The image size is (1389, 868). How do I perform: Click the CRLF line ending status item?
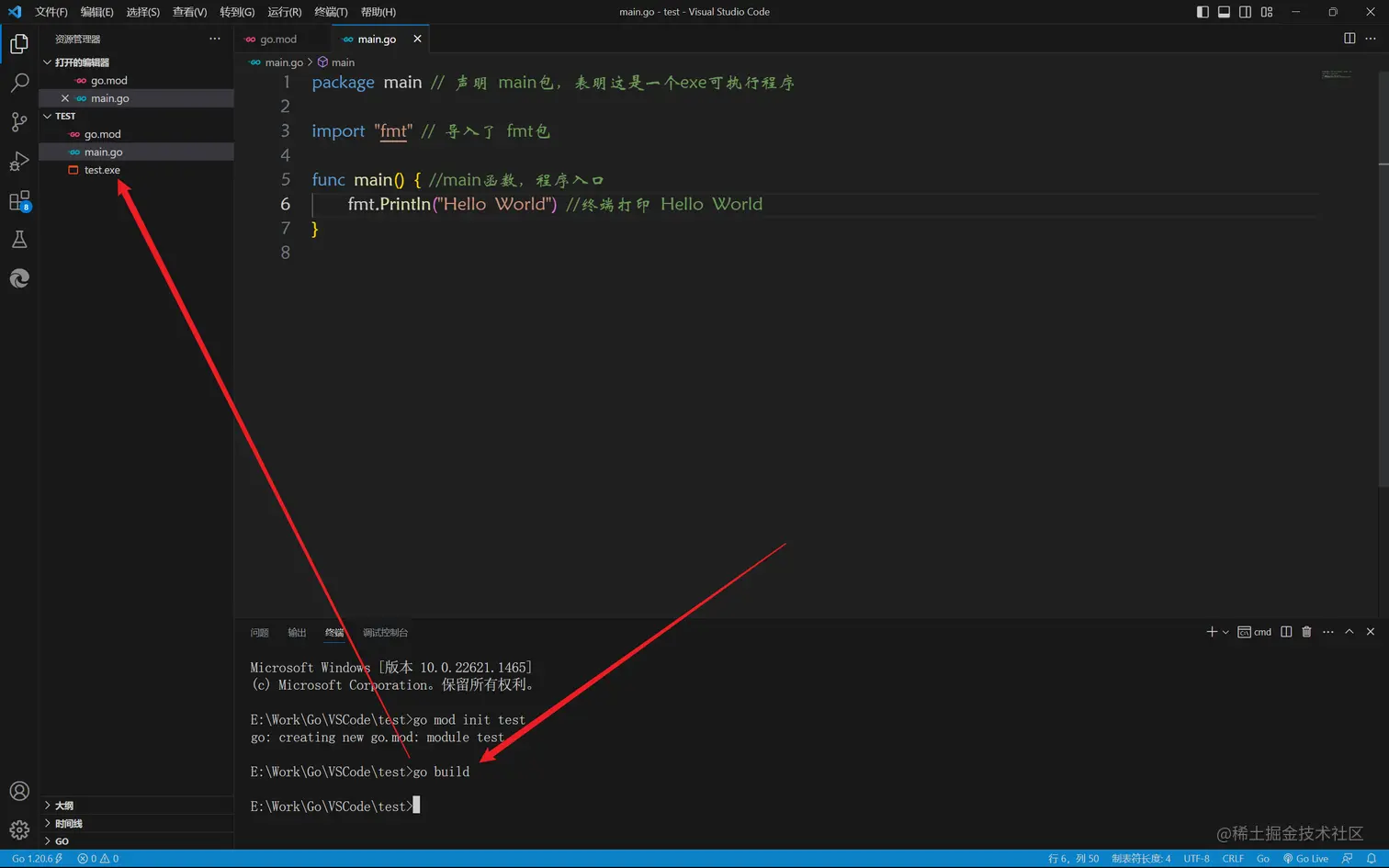click(1233, 859)
